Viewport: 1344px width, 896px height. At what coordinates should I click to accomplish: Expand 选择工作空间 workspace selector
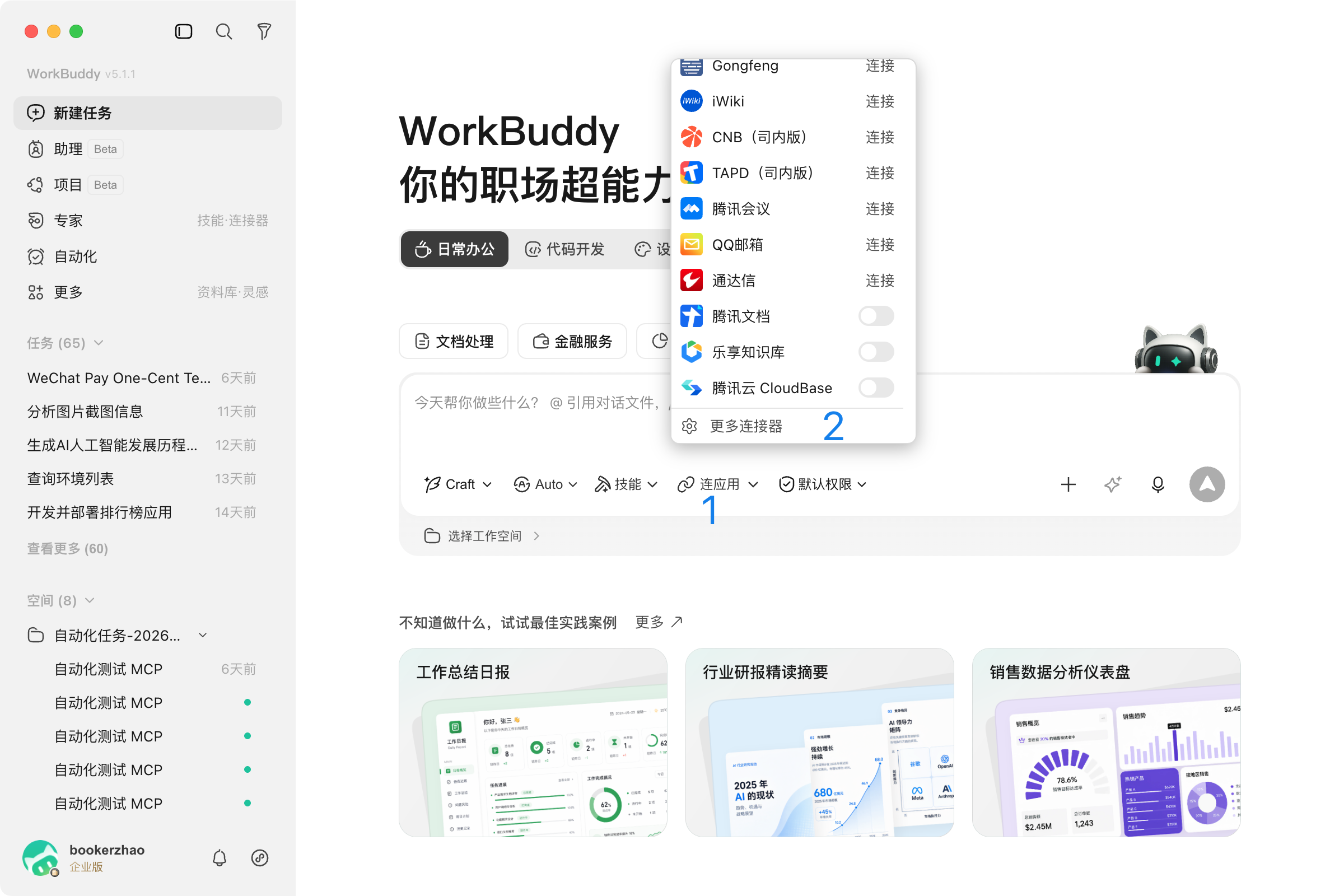(482, 536)
